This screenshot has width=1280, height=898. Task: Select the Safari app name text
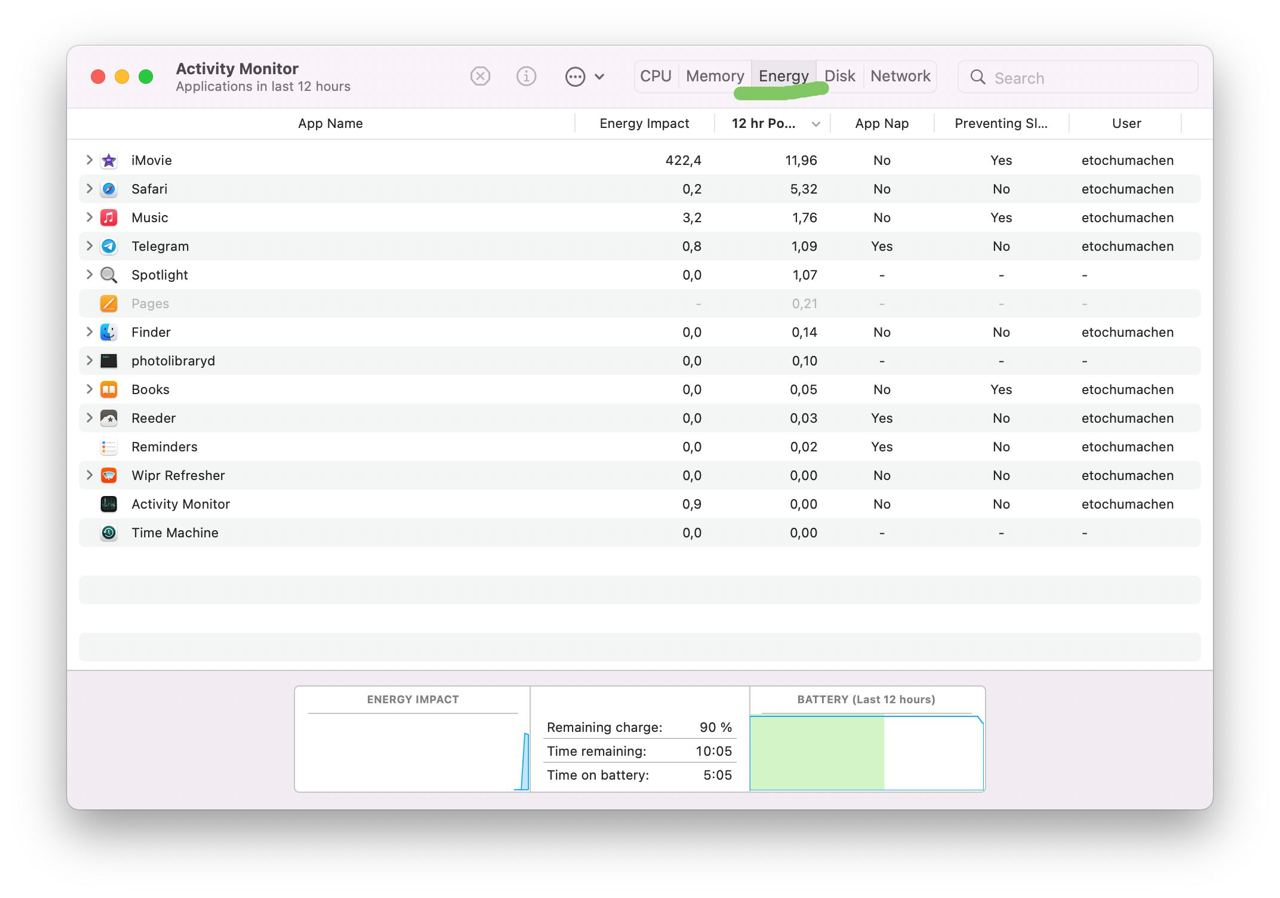[149, 189]
